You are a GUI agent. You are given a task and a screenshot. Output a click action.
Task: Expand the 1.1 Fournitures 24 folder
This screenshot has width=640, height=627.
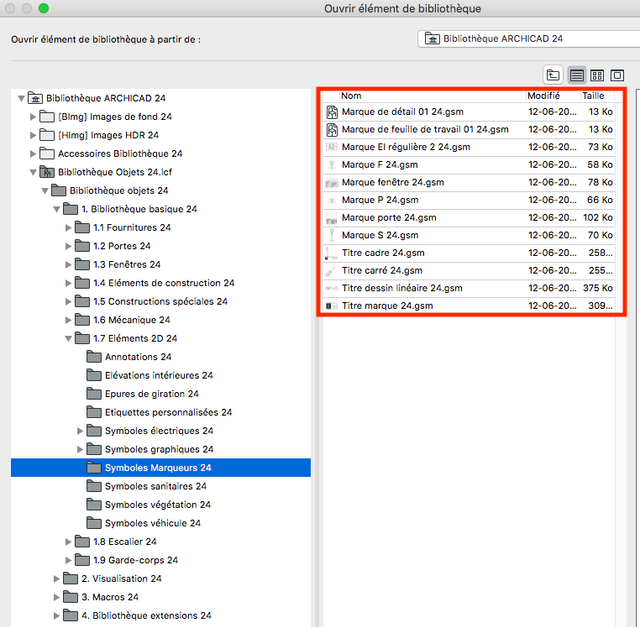coord(68,228)
